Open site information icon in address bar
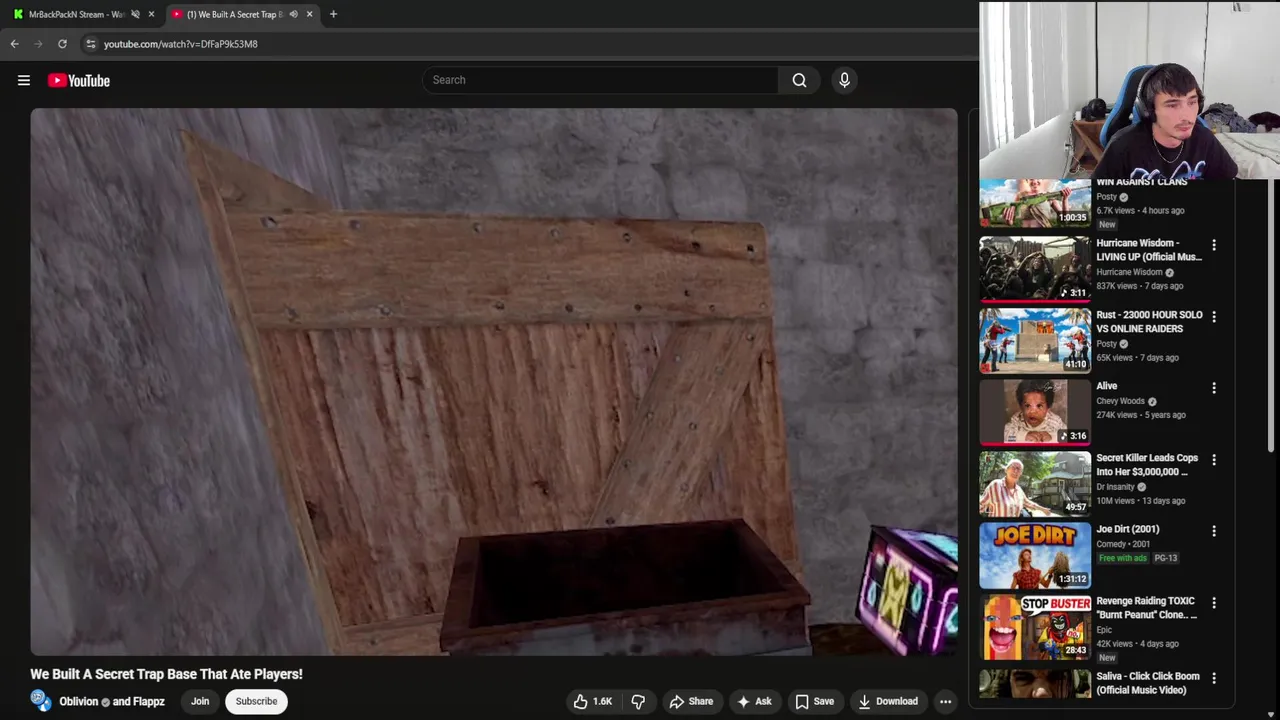 [90, 44]
